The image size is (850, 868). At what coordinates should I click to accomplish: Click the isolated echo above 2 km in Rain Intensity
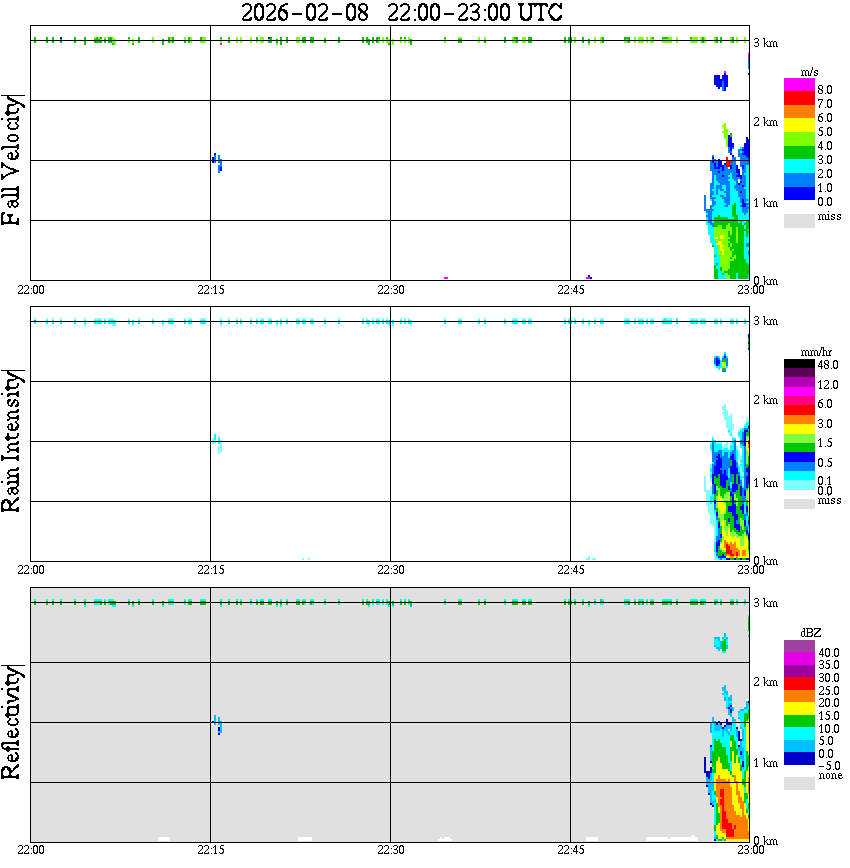click(721, 362)
